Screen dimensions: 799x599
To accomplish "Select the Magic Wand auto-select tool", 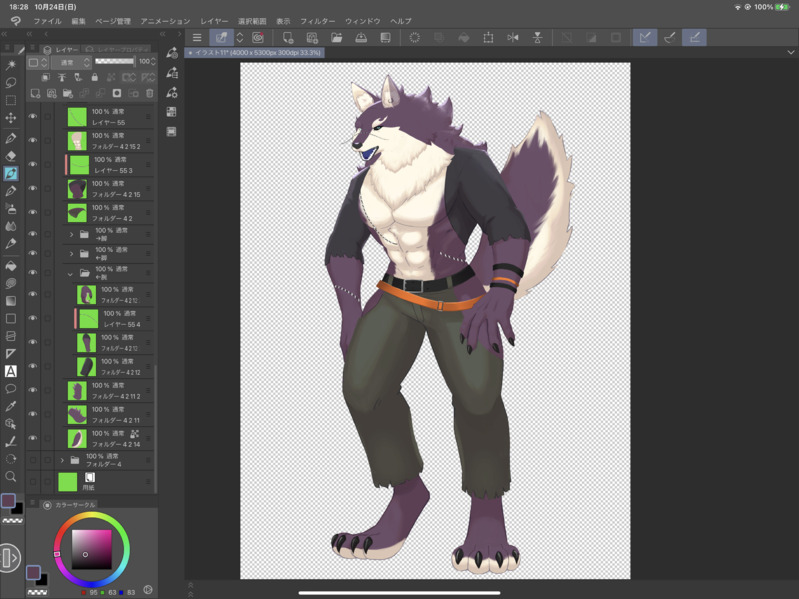I will 11,64.
